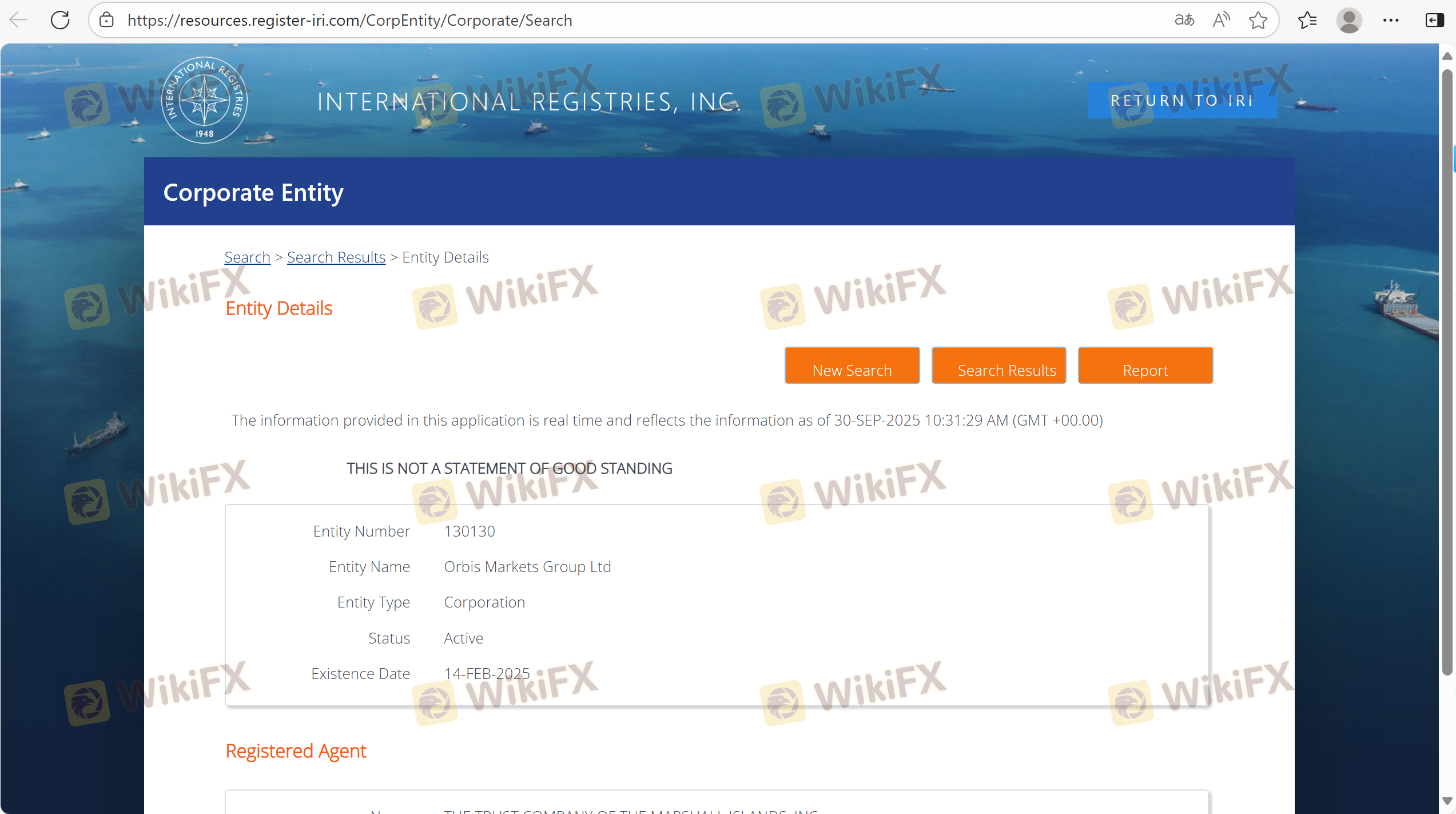Follow the Search Results breadcrumb link
This screenshot has height=814, width=1456.
point(336,257)
